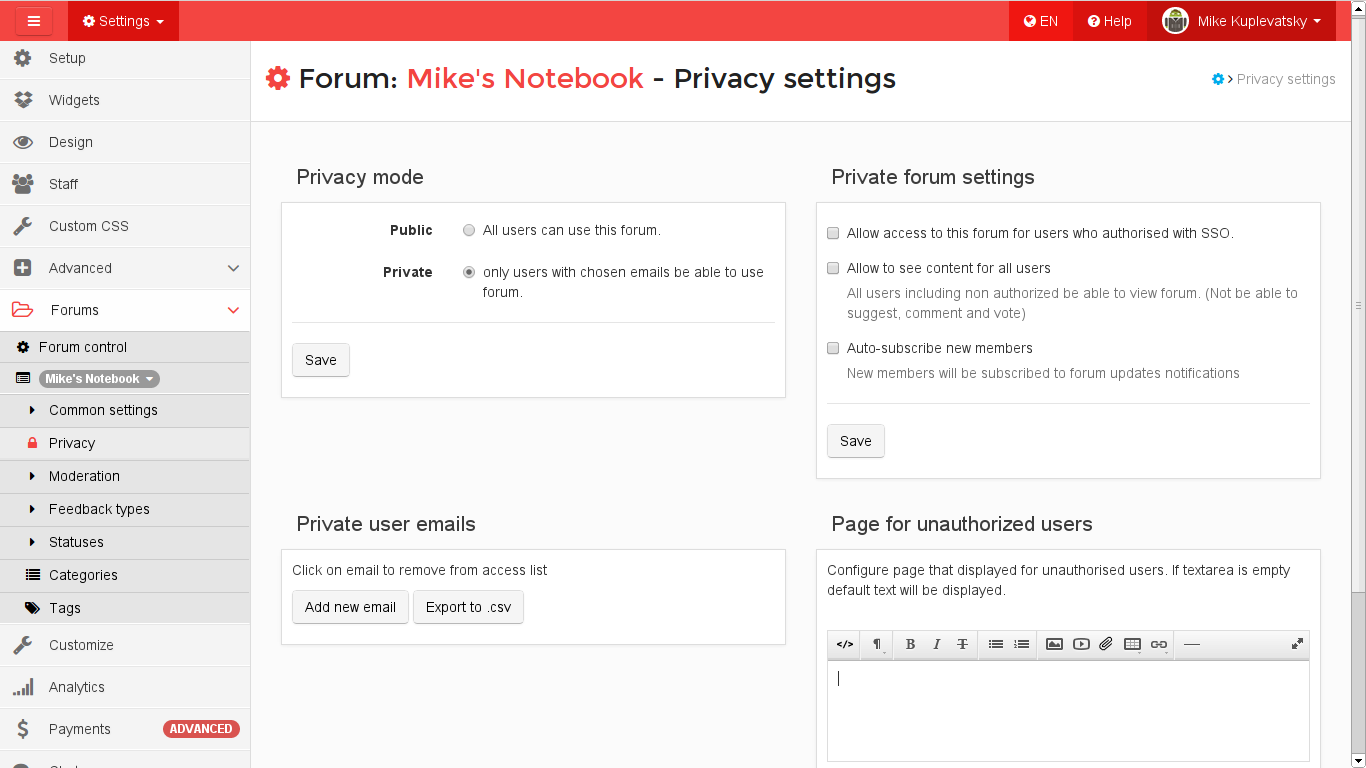Enable SSO users access checkbox

833,233
